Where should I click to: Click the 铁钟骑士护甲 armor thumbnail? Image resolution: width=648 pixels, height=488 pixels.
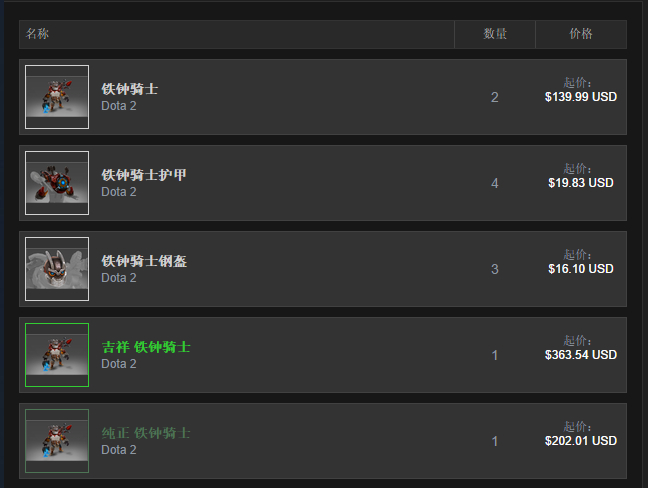click(57, 183)
